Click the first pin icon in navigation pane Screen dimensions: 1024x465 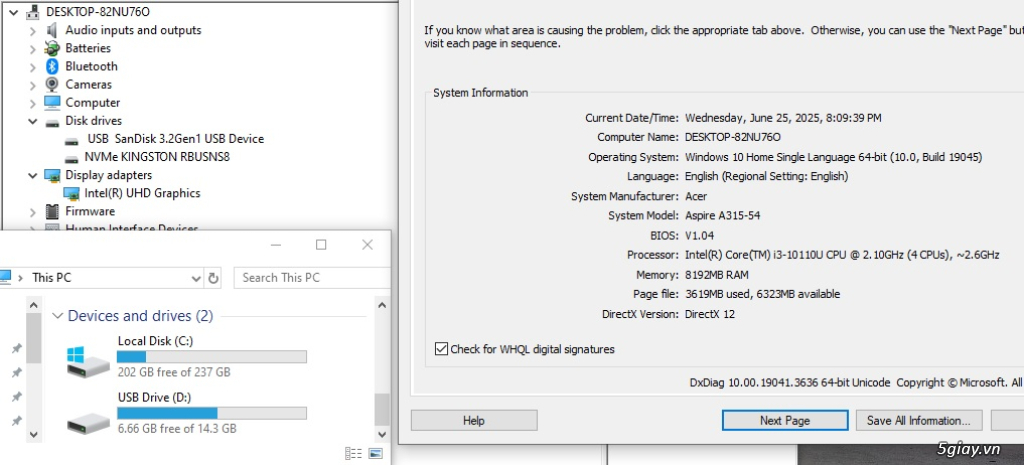tap(17, 349)
